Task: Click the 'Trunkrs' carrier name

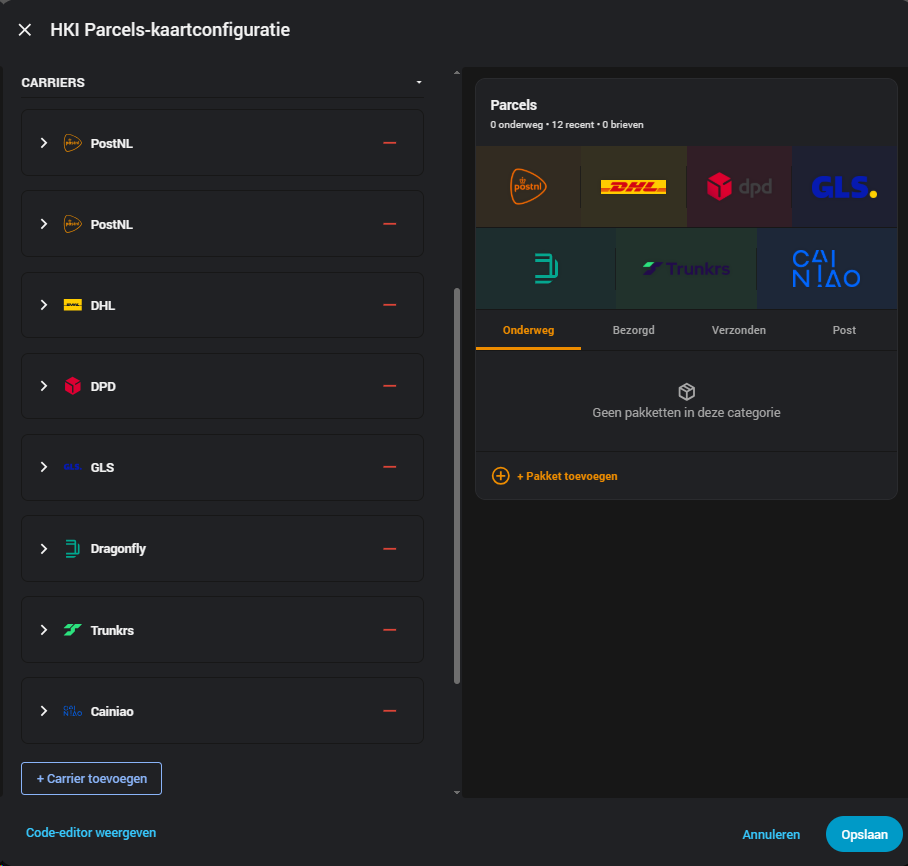Action: pyautogui.click(x=112, y=630)
